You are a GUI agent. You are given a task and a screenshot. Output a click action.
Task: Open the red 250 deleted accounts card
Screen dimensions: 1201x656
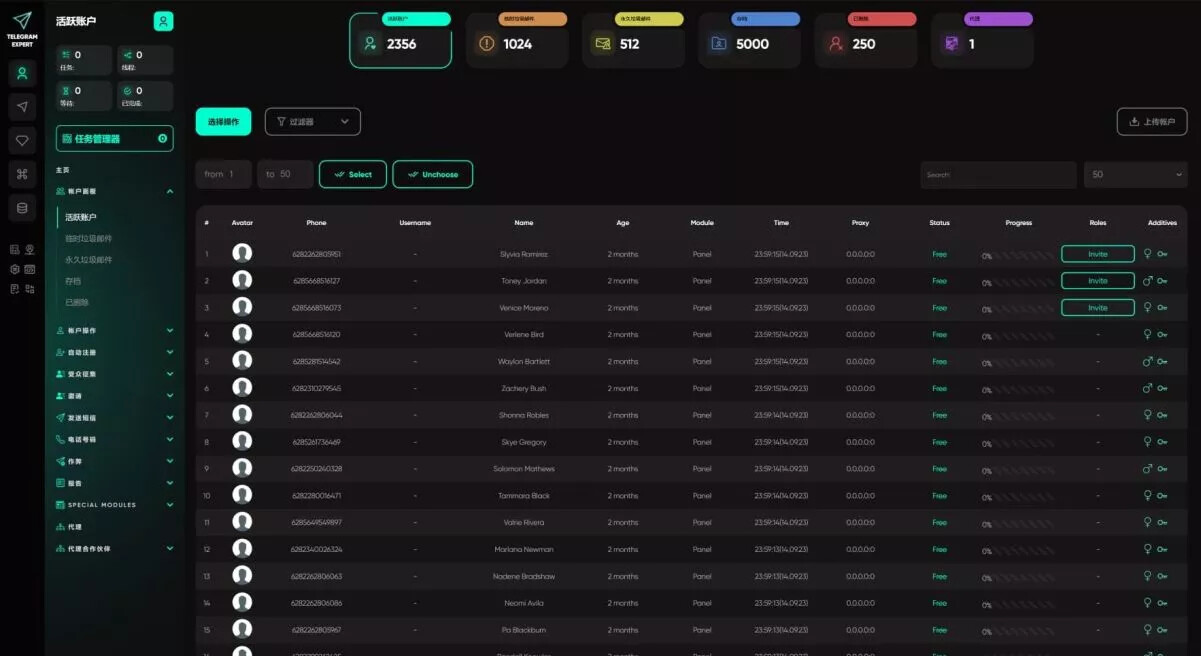pos(865,43)
